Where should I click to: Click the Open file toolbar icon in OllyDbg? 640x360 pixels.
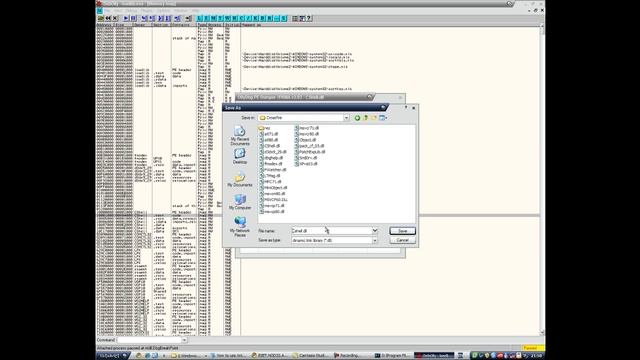point(100,18)
